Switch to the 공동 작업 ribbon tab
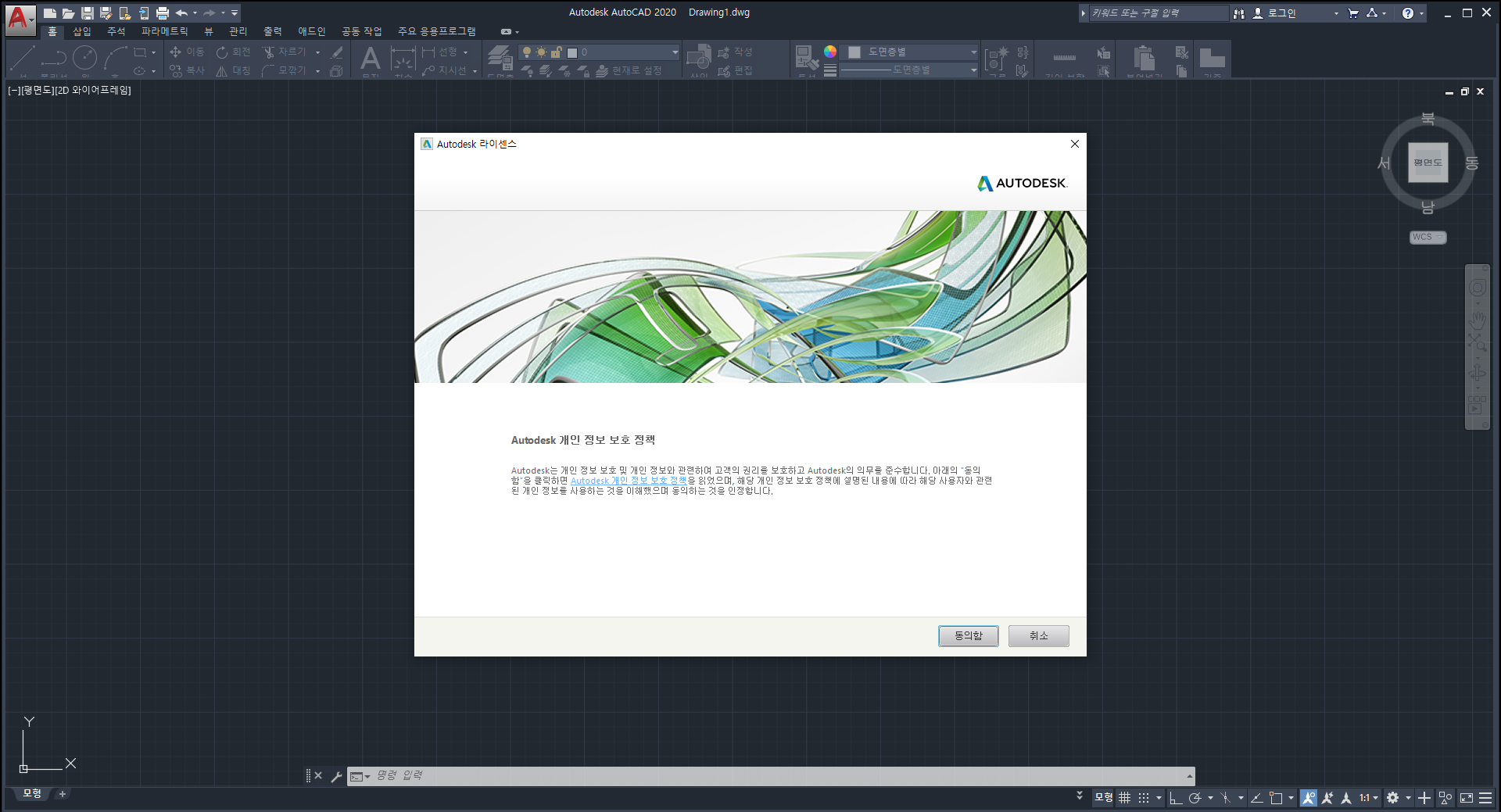Screen dimensions: 1501x812 pos(361,31)
